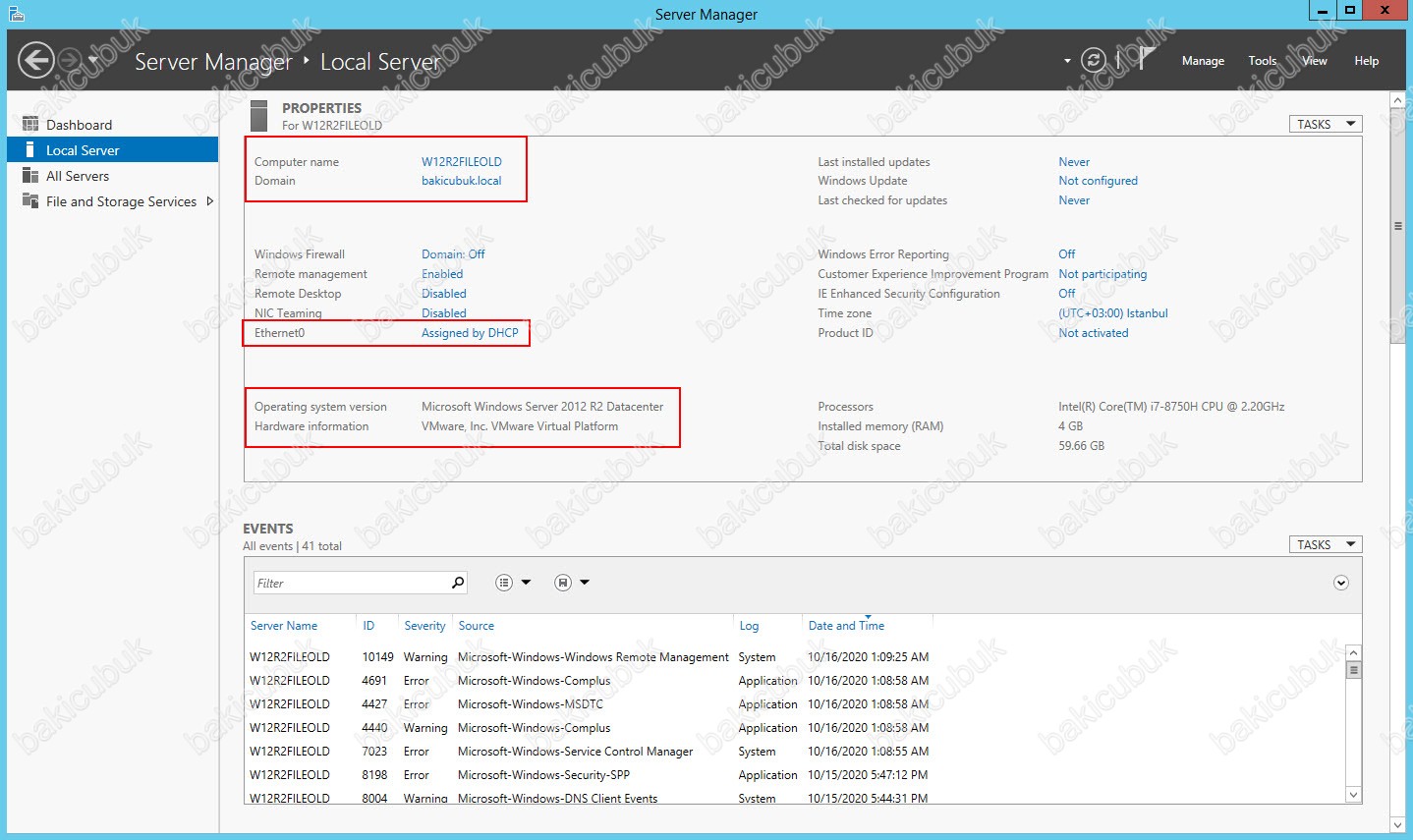Click the (UTC+03:00) Istanbul time zone link
This screenshot has width=1413, height=840.
point(1113,313)
